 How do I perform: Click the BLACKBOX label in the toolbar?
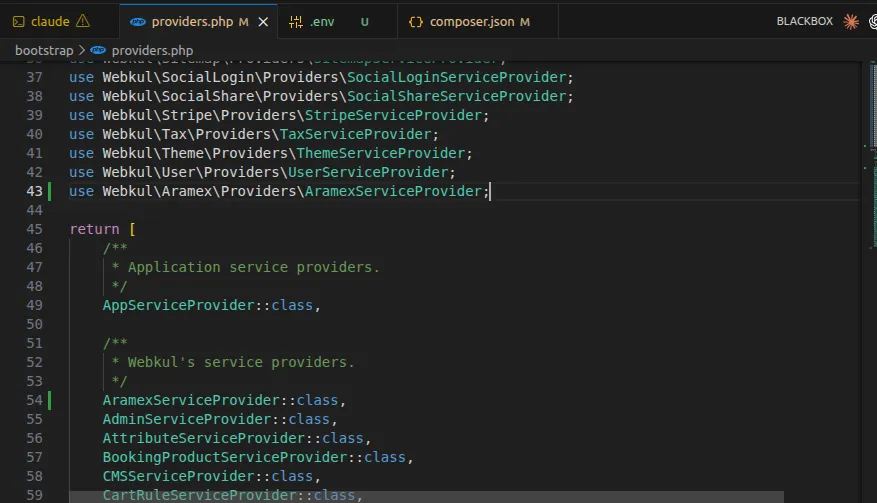[804, 21]
